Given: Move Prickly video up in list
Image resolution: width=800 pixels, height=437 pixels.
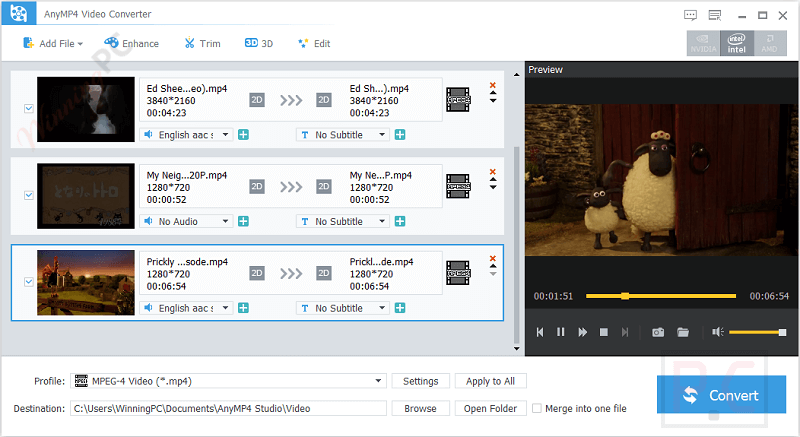Looking at the screenshot, I should (493, 266).
